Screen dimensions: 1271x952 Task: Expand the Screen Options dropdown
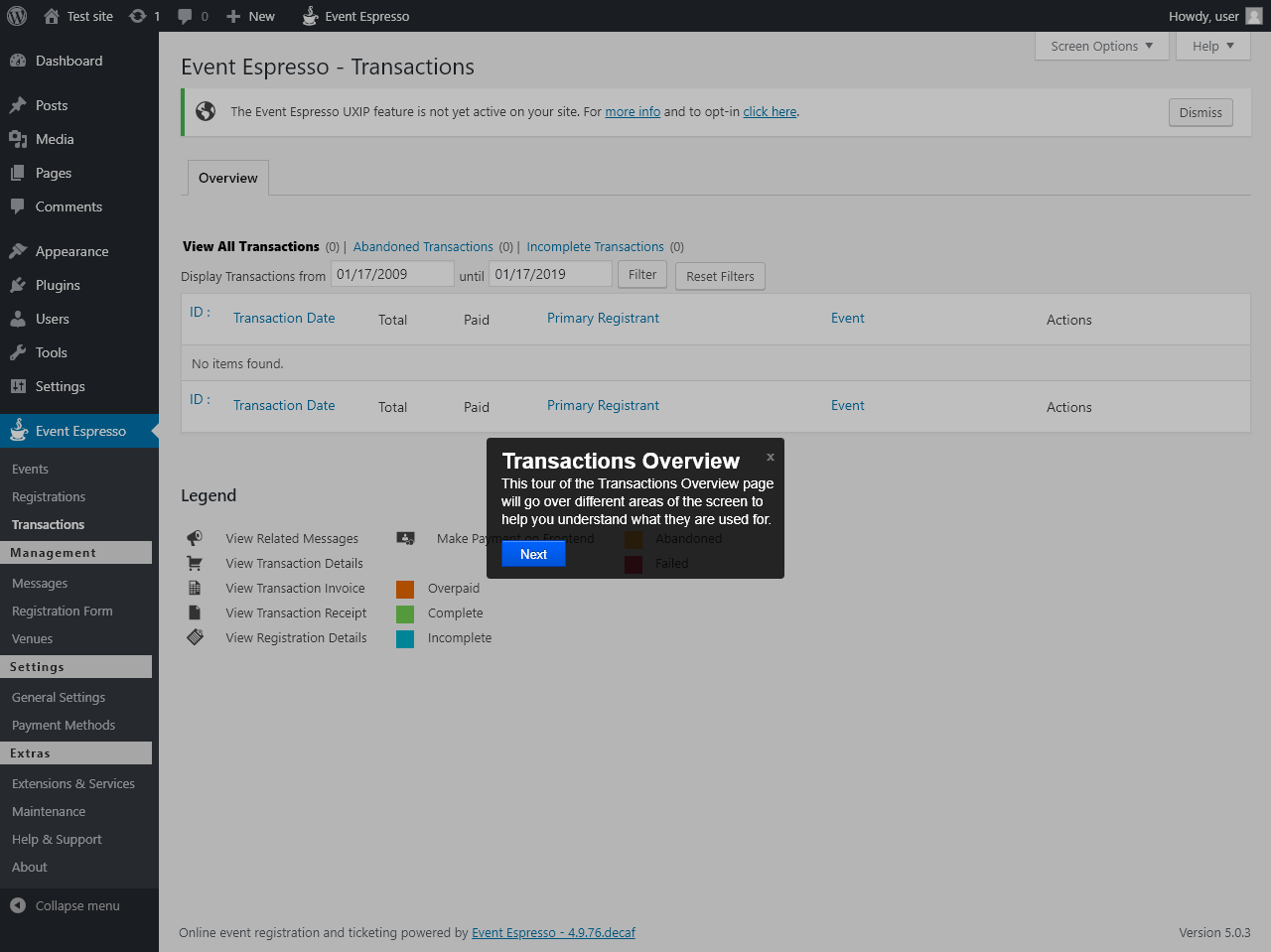pos(1101,46)
